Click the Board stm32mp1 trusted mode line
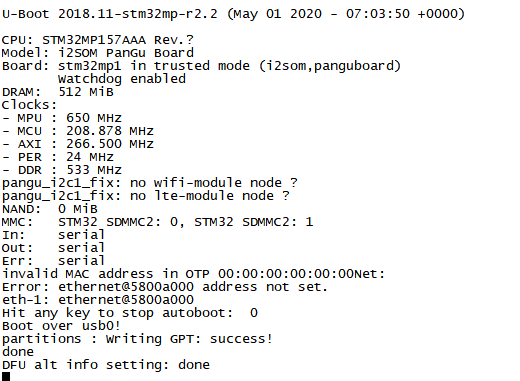The image size is (520, 381). pyautogui.click(x=201, y=66)
